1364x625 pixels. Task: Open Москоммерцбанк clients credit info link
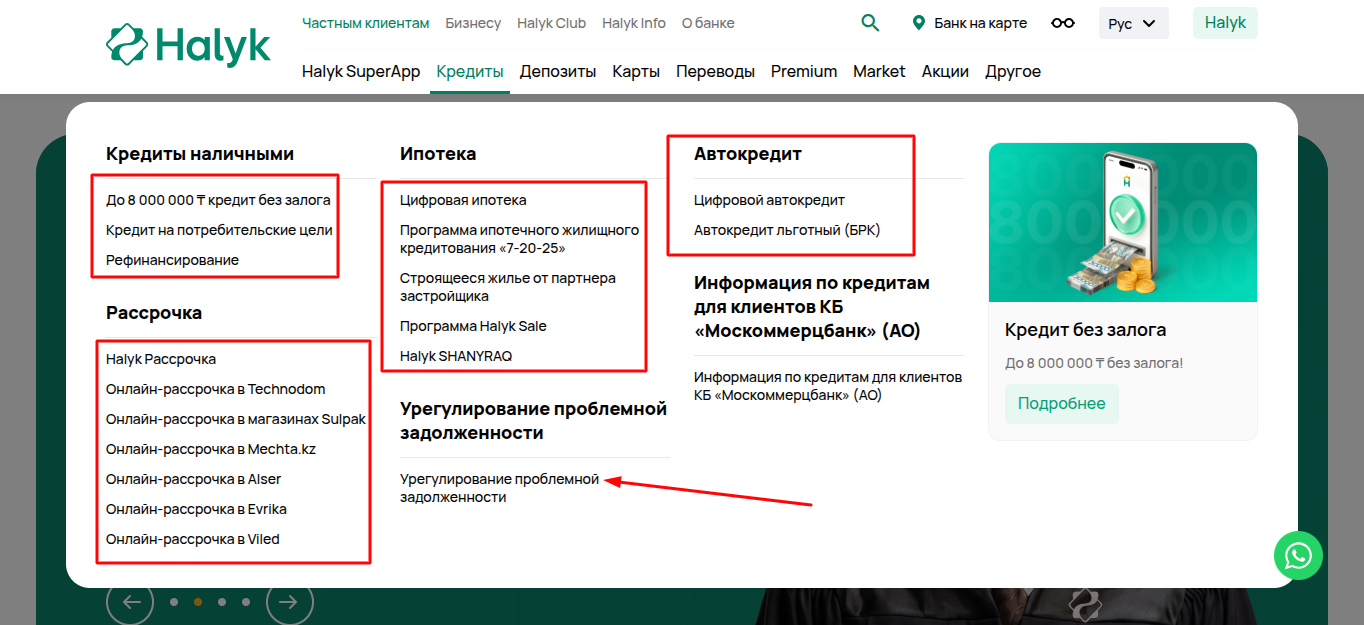tap(828, 386)
